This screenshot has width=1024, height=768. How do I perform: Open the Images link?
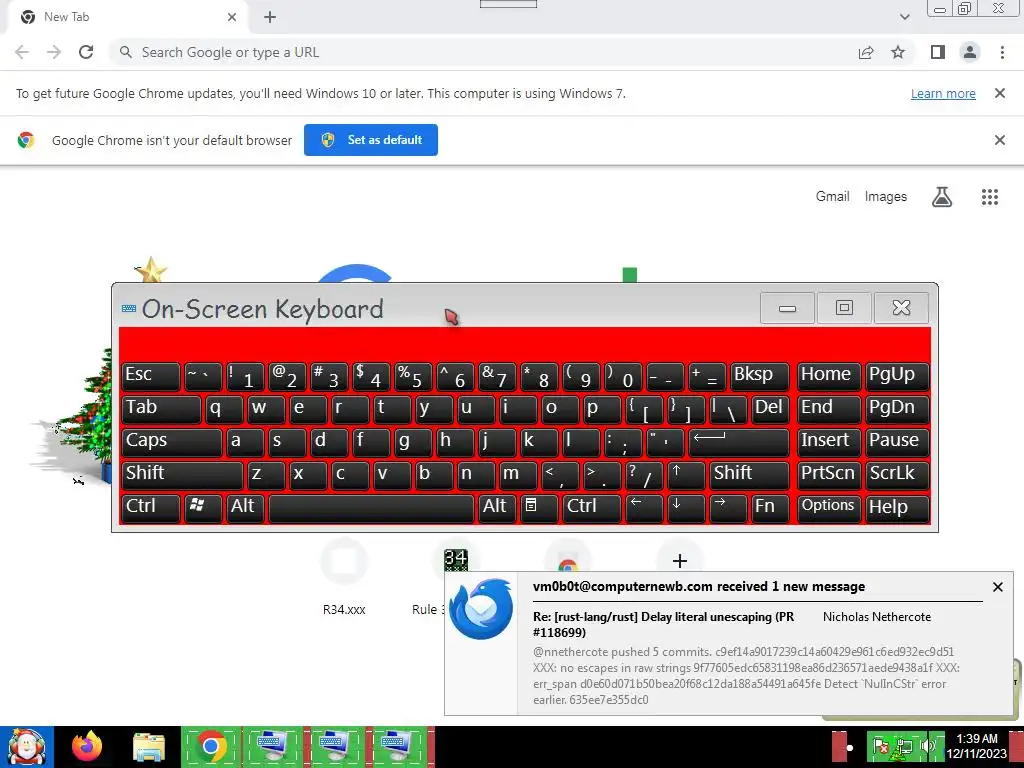coord(886,197)
